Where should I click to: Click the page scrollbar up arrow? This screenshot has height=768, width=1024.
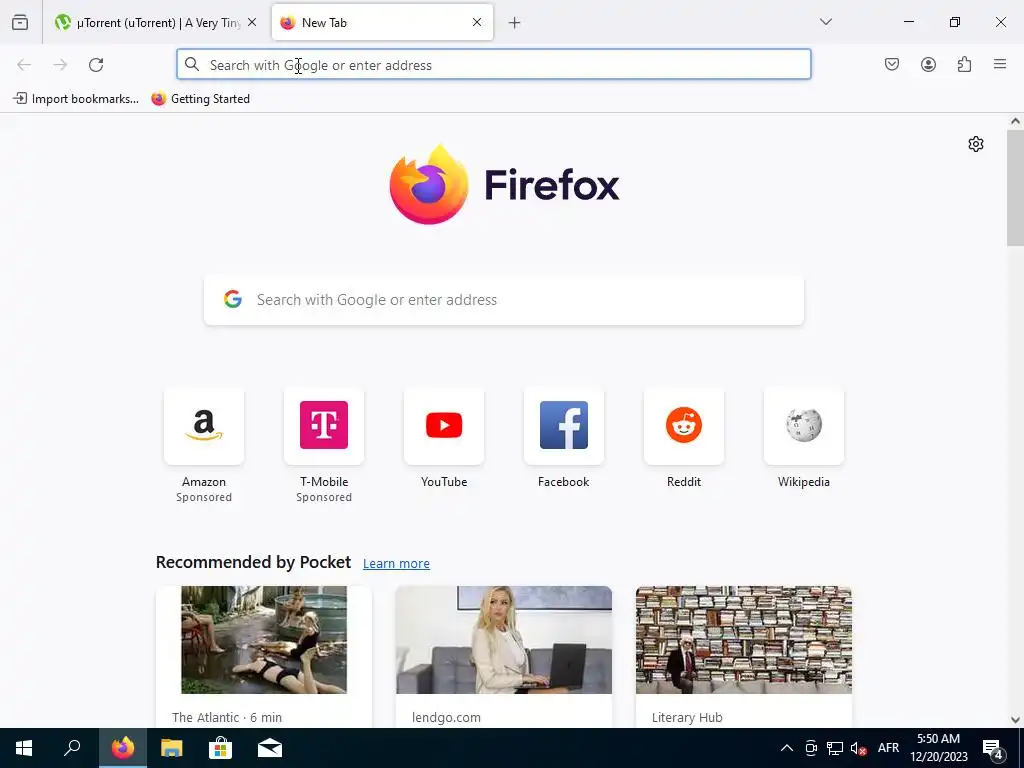1015,121
